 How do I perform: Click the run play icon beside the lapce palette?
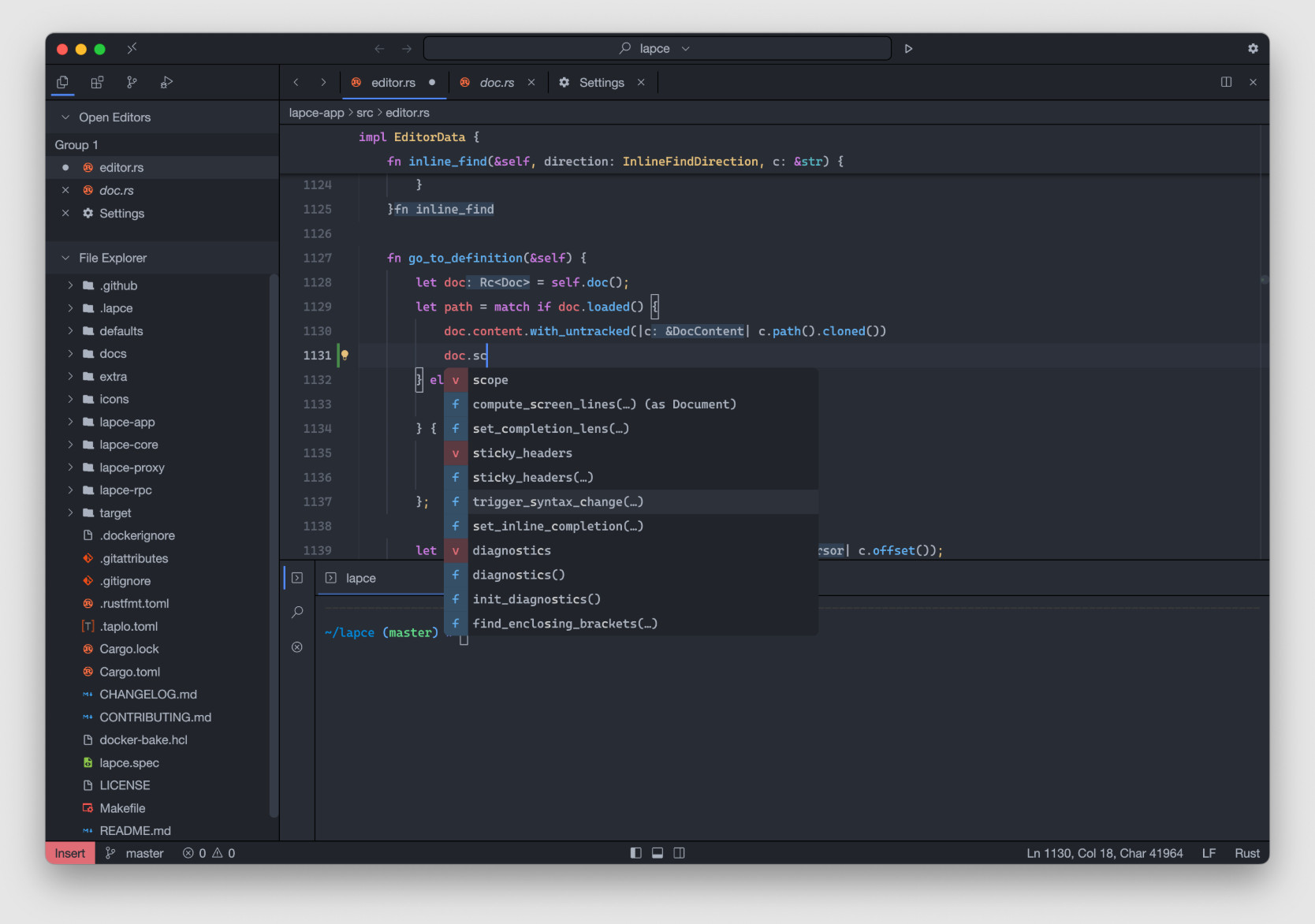(x=908, y=49)
